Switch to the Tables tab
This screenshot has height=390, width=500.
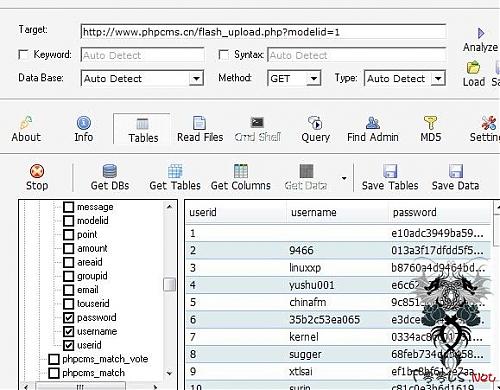pos(143,130)
